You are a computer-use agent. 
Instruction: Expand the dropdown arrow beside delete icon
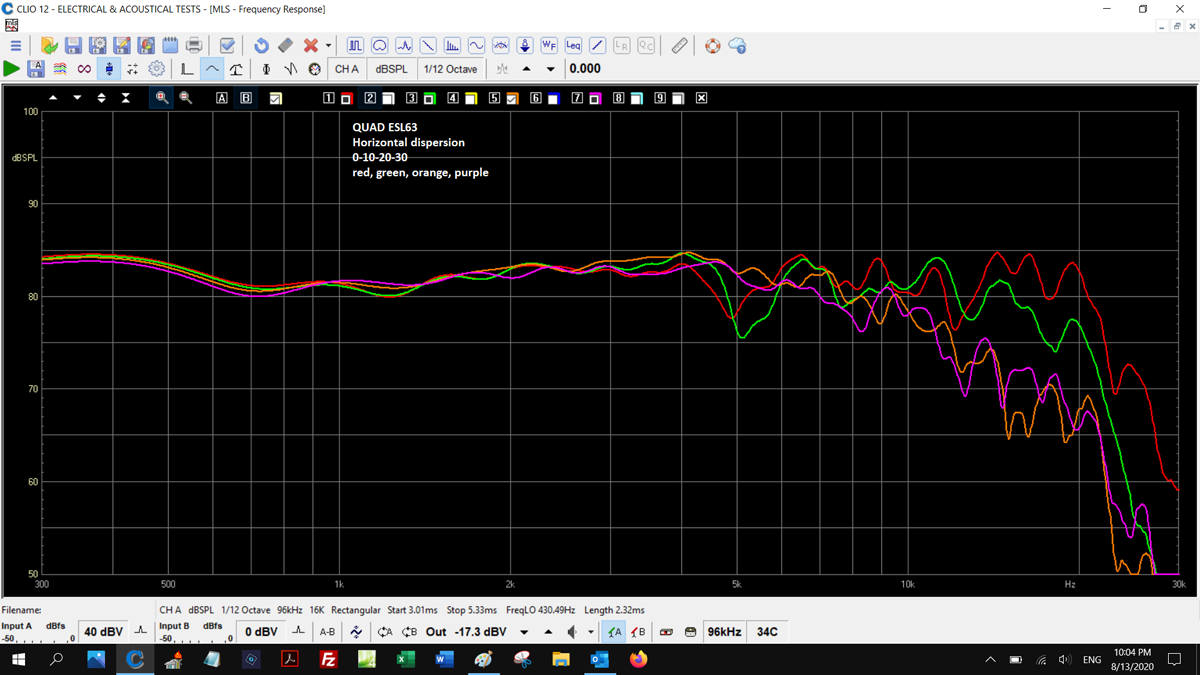(328, 46)
